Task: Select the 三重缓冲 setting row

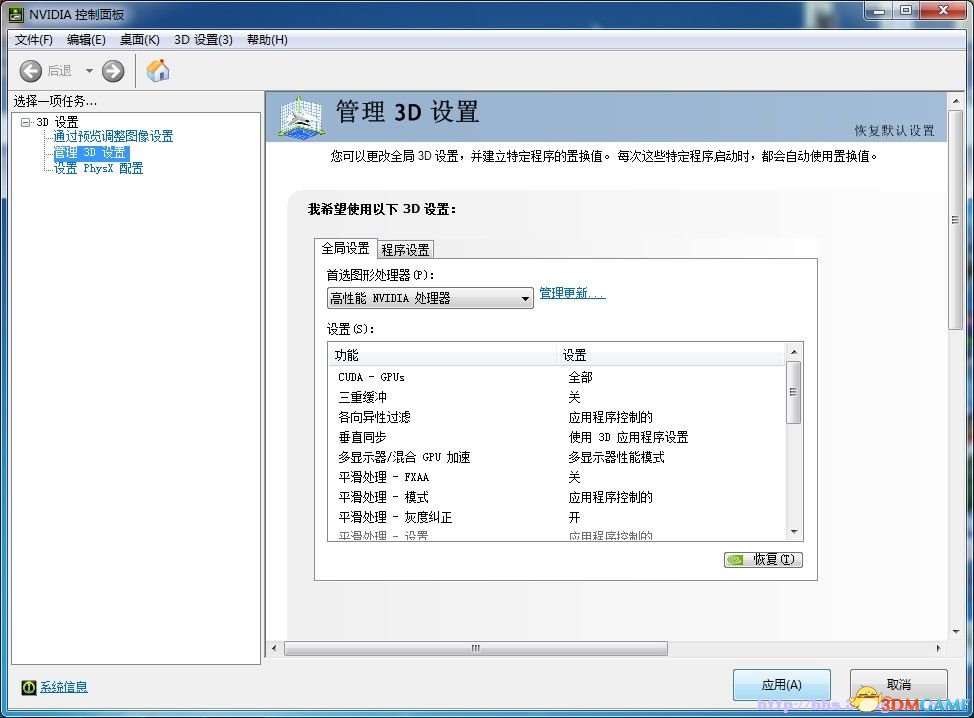Action: [x=559, y=397]
